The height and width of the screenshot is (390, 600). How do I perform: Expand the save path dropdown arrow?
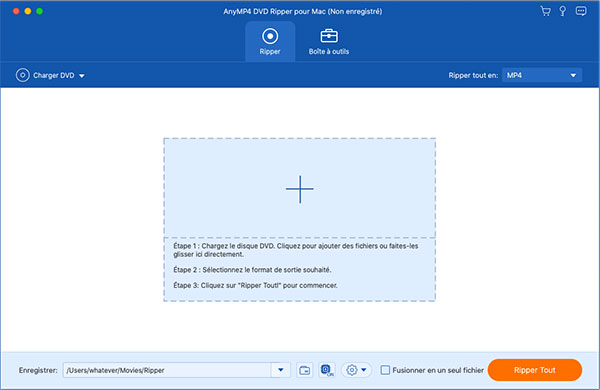[x=281, y=370]
